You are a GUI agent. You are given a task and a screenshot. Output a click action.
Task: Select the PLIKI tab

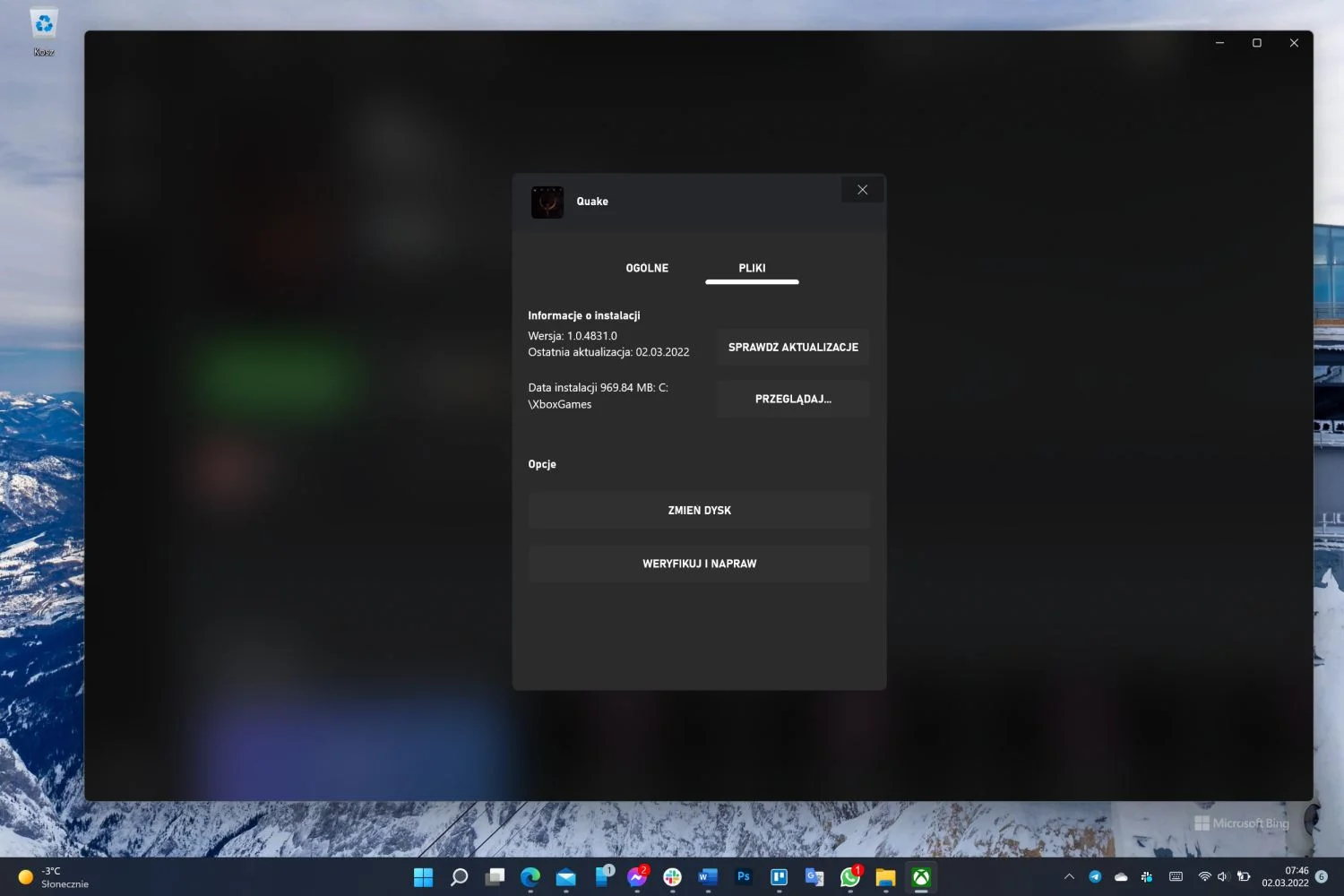click(752, 268)
